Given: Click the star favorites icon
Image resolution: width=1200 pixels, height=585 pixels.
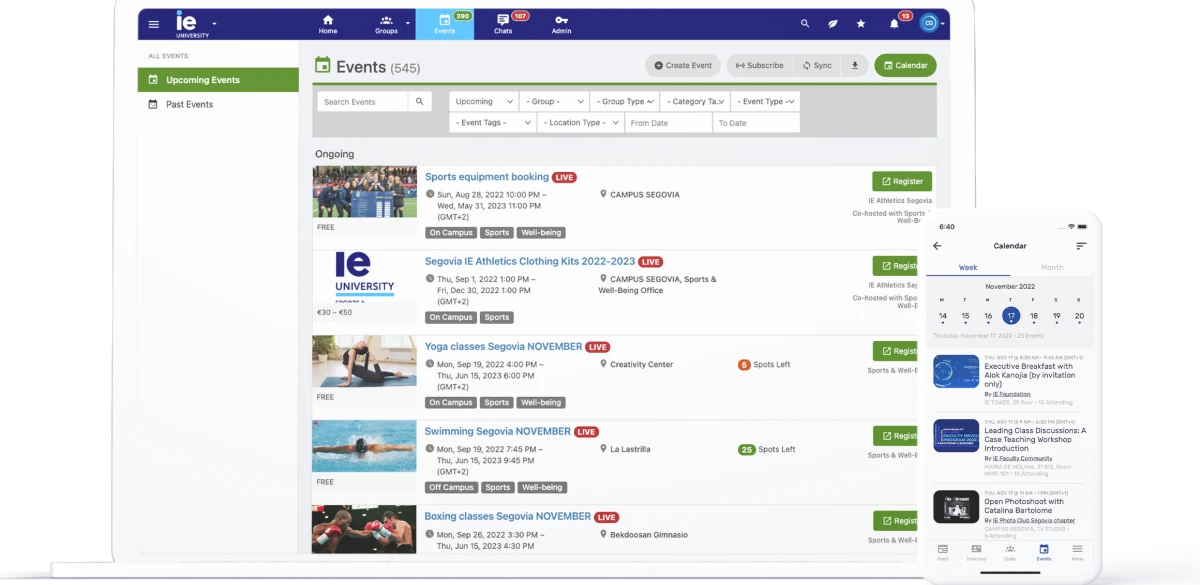Looking at the screenshot, I should click(x=861, y=24).
